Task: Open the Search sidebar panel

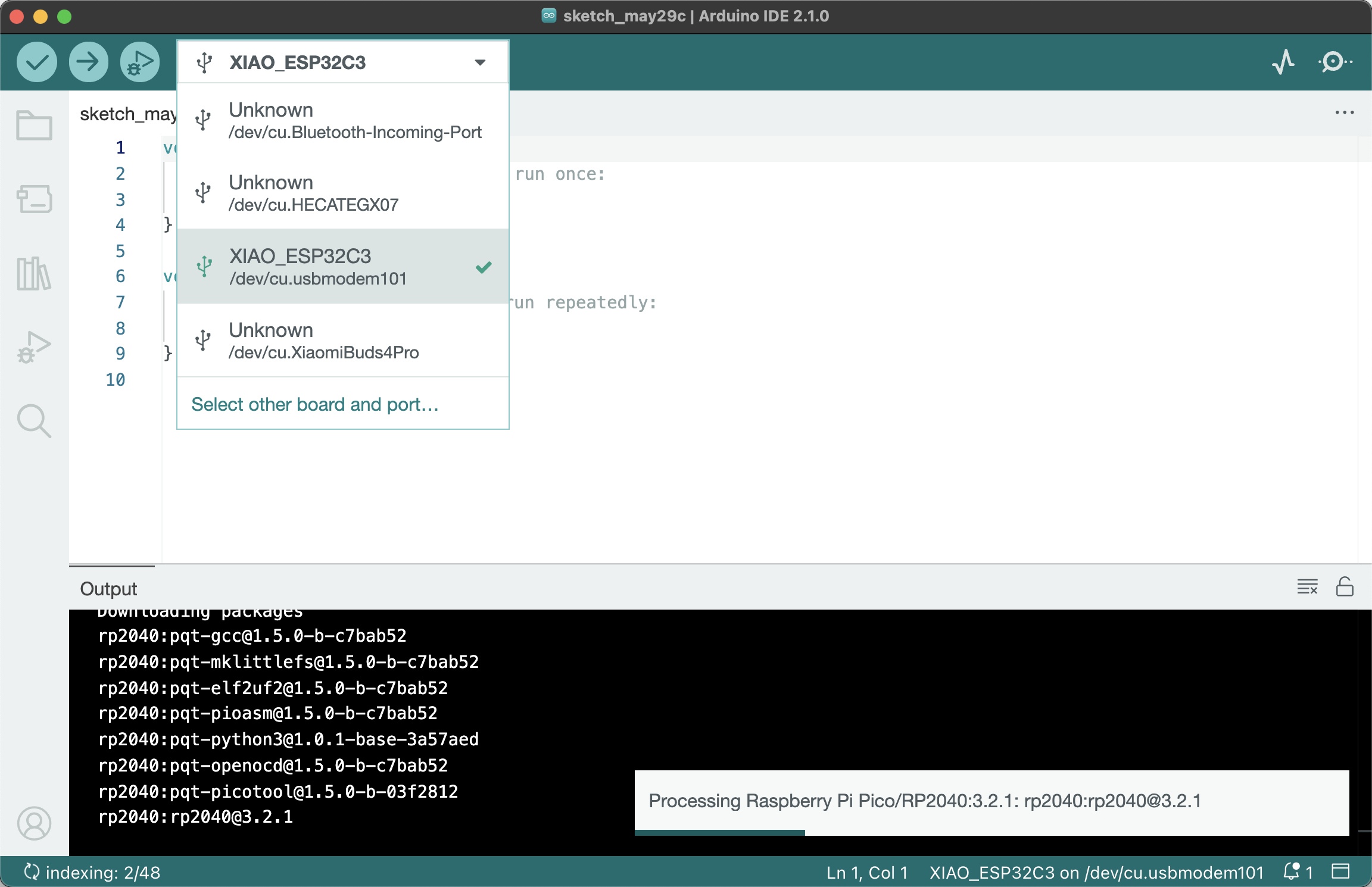Action: click(x=34, y=421)
